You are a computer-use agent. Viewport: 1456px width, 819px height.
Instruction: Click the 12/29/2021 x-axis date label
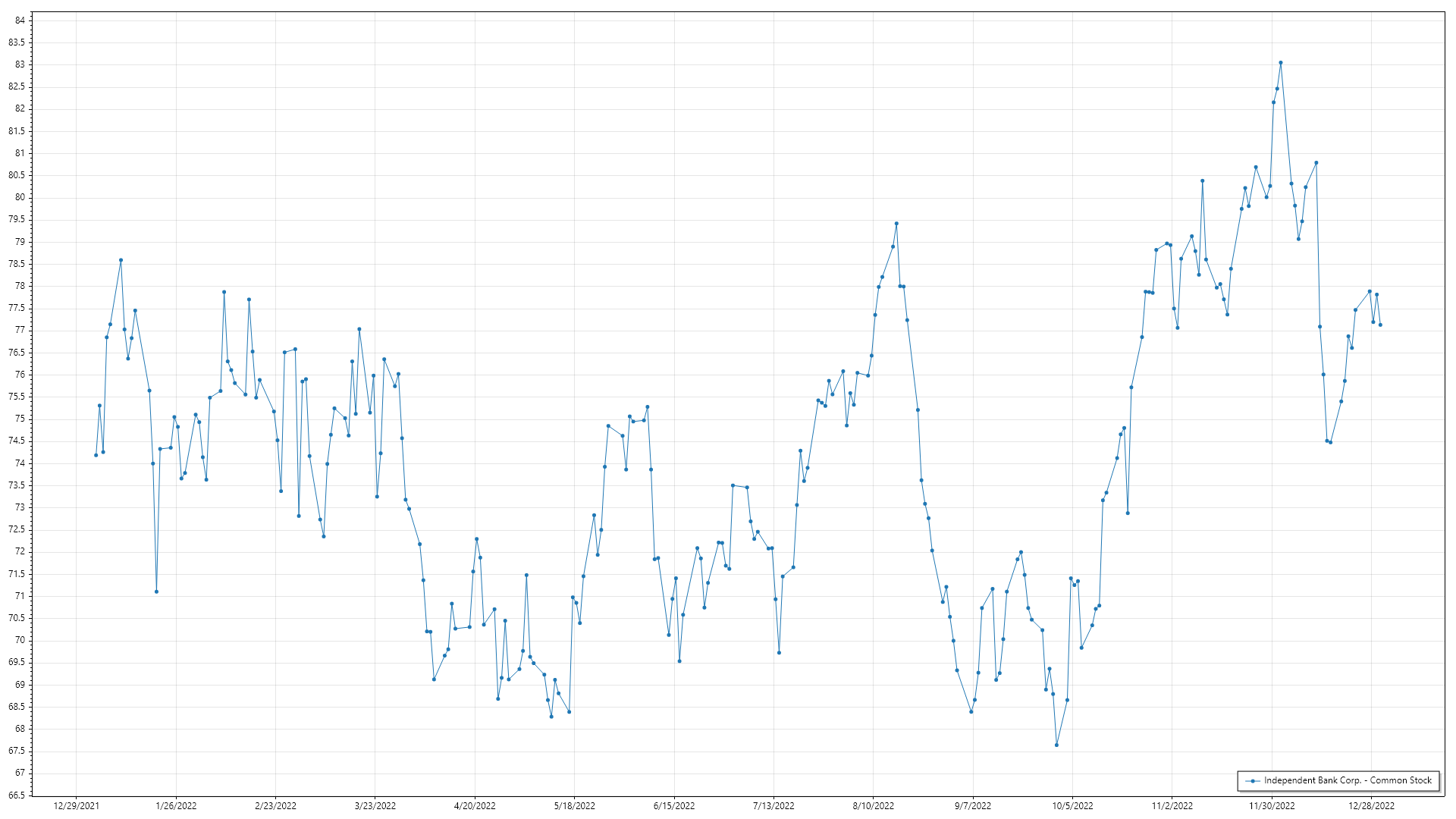[76, 806]
